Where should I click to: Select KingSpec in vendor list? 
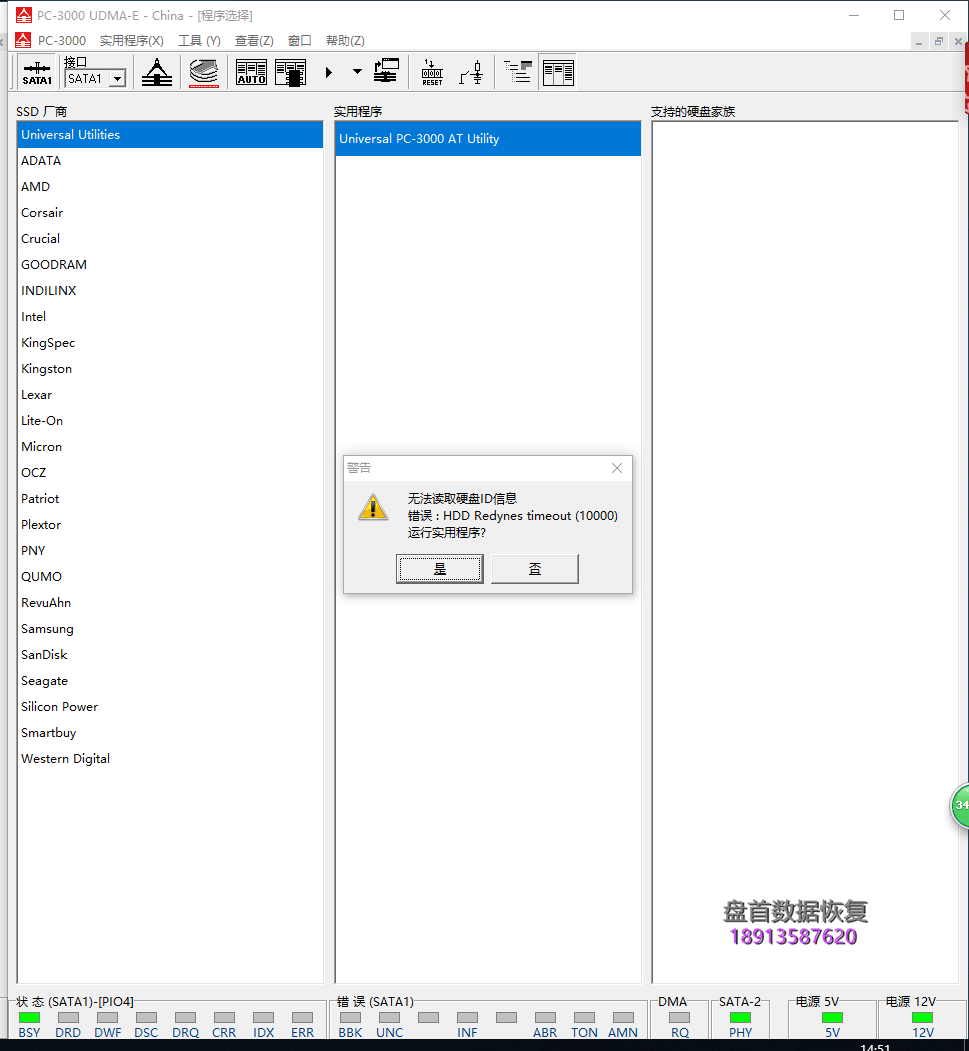point(170,343)
